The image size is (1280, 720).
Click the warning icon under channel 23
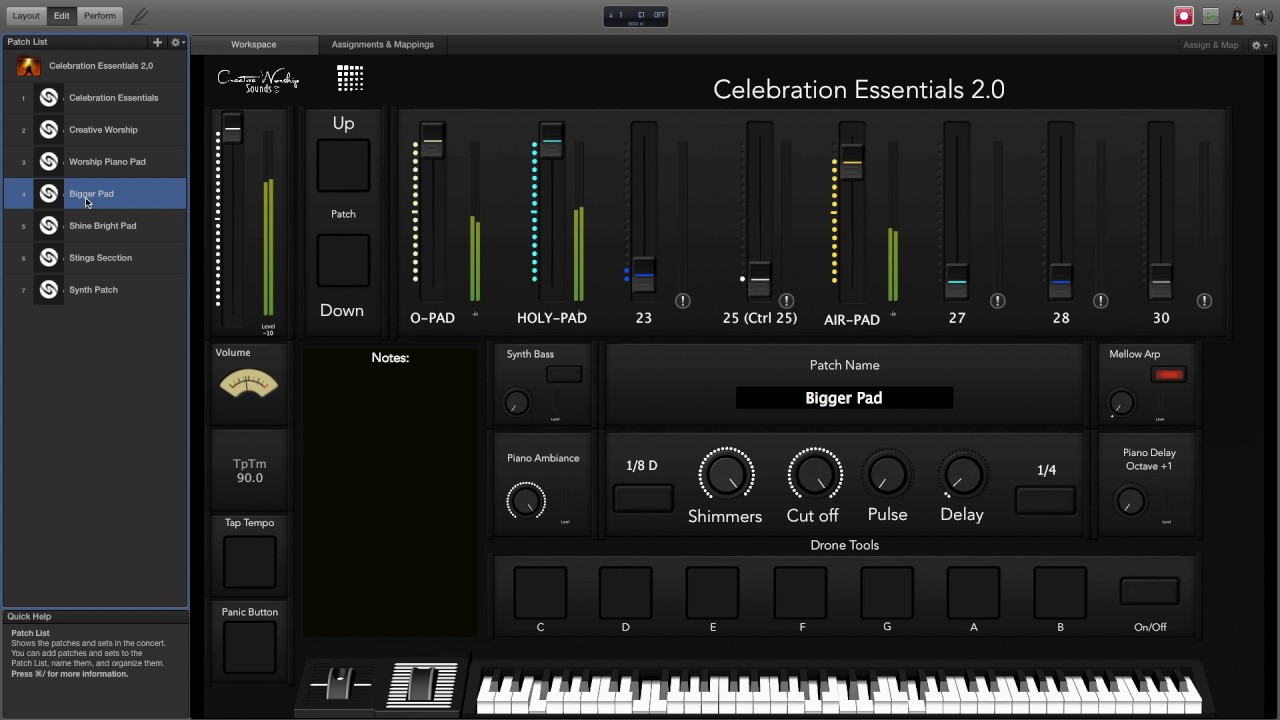(x=683, y=301)
